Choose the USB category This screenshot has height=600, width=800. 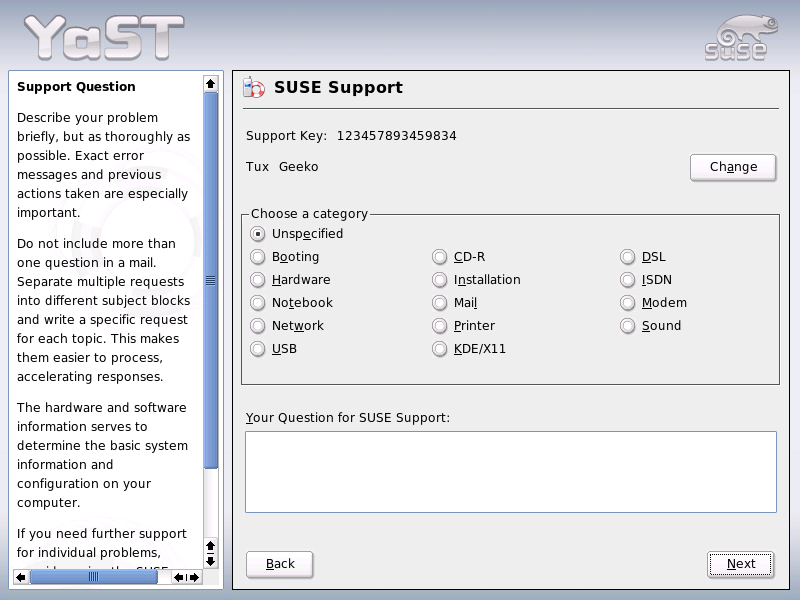coord(258,348)
